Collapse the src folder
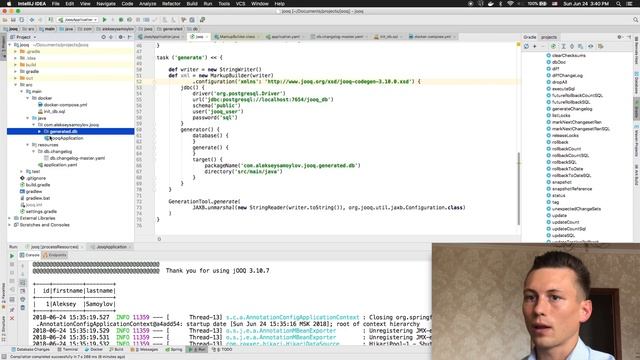 (x=16, y=85)
